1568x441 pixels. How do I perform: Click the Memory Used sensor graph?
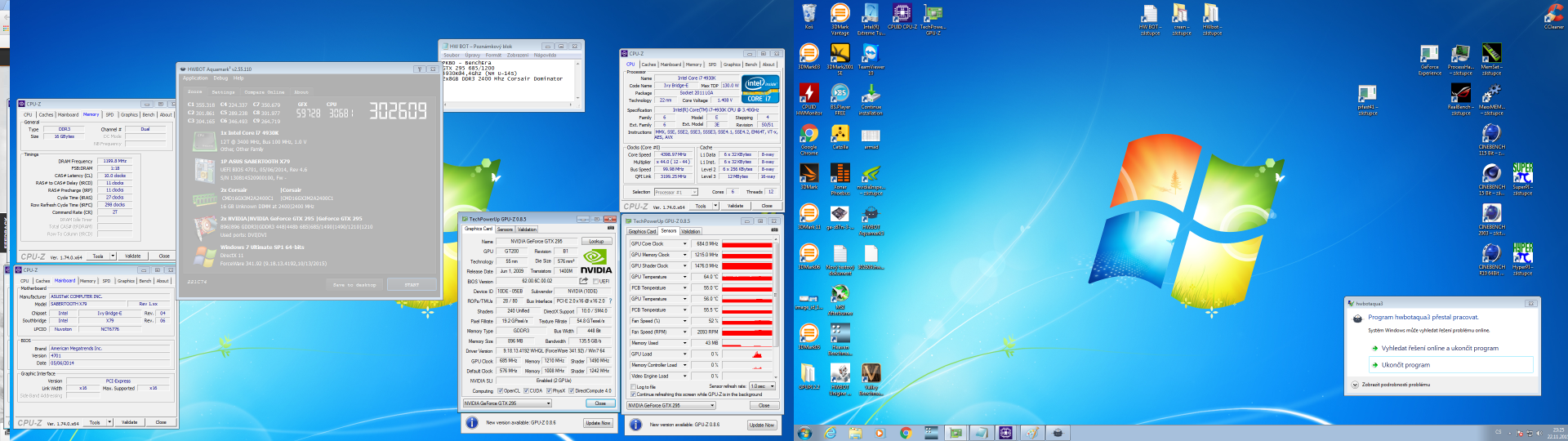(x=747, y=343)
